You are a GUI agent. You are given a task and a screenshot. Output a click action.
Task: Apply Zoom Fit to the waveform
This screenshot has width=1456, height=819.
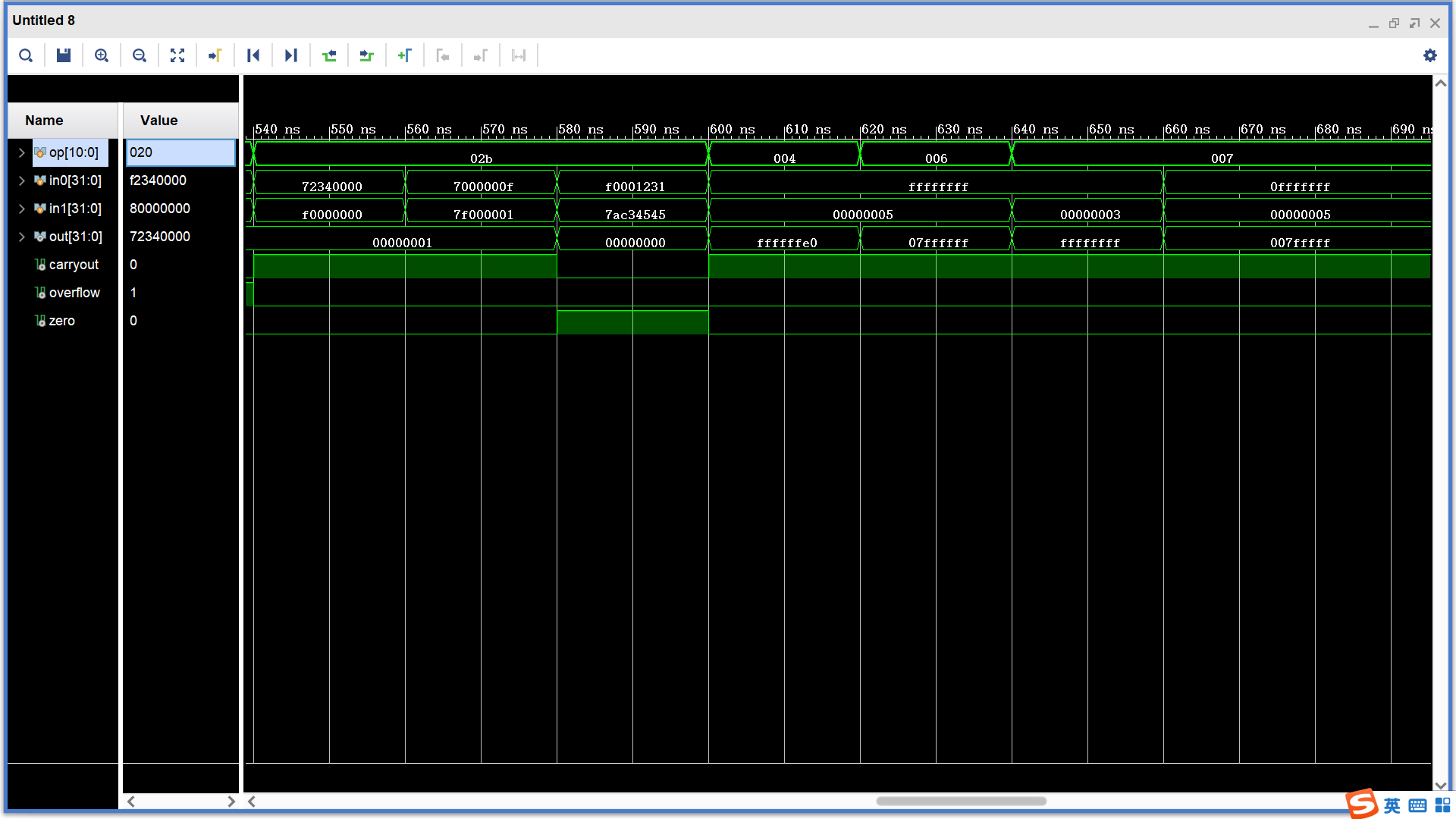tap(177, 55)
